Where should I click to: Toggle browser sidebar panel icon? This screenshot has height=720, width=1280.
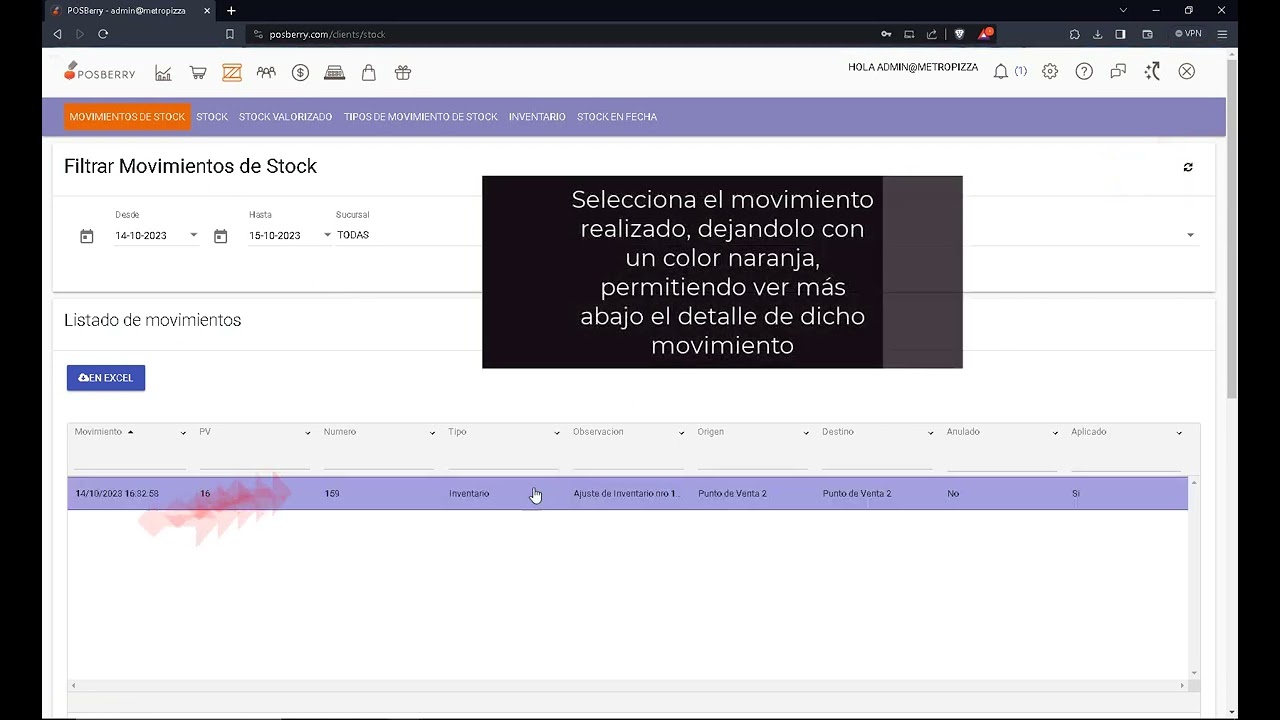(x=1121, y=34)
